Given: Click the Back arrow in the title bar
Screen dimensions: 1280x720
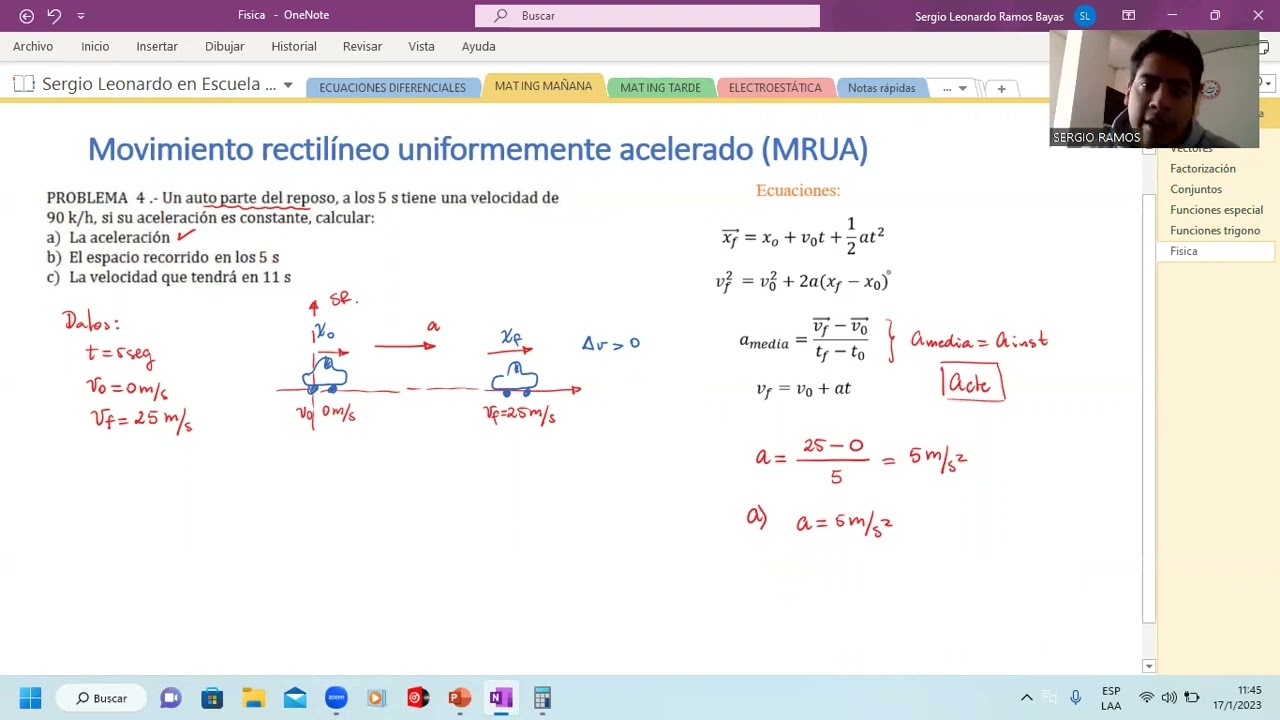Looking at the screenshot, I should click(27, 16).
